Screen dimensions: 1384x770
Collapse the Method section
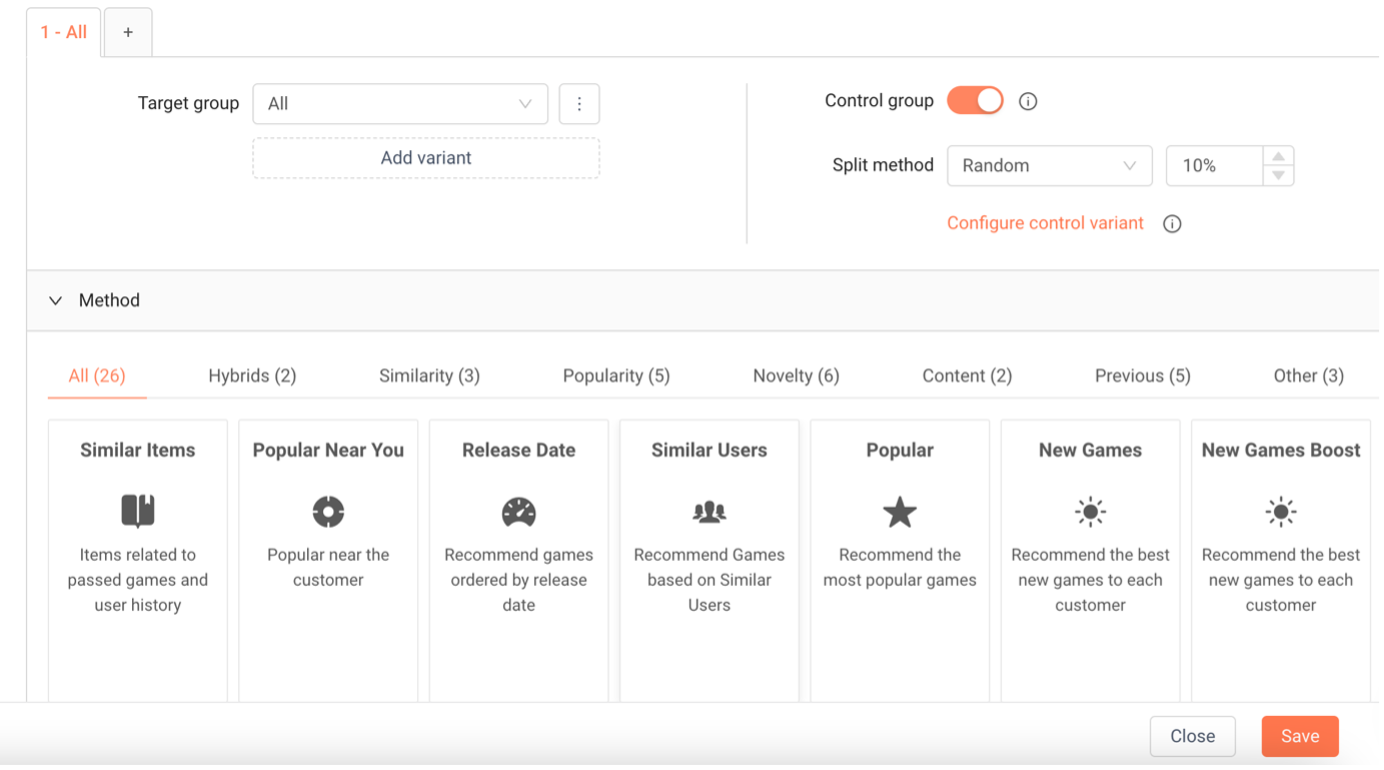click(x=56, y=301)
